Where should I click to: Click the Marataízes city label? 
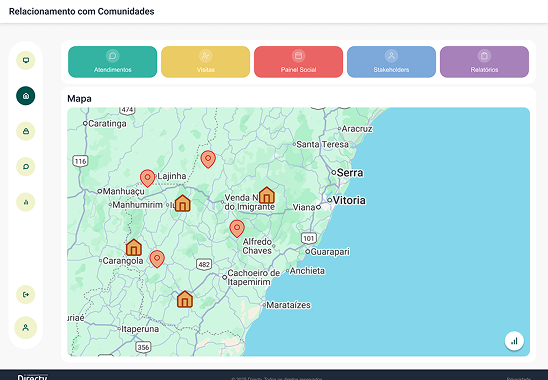(x=288, y=305)
